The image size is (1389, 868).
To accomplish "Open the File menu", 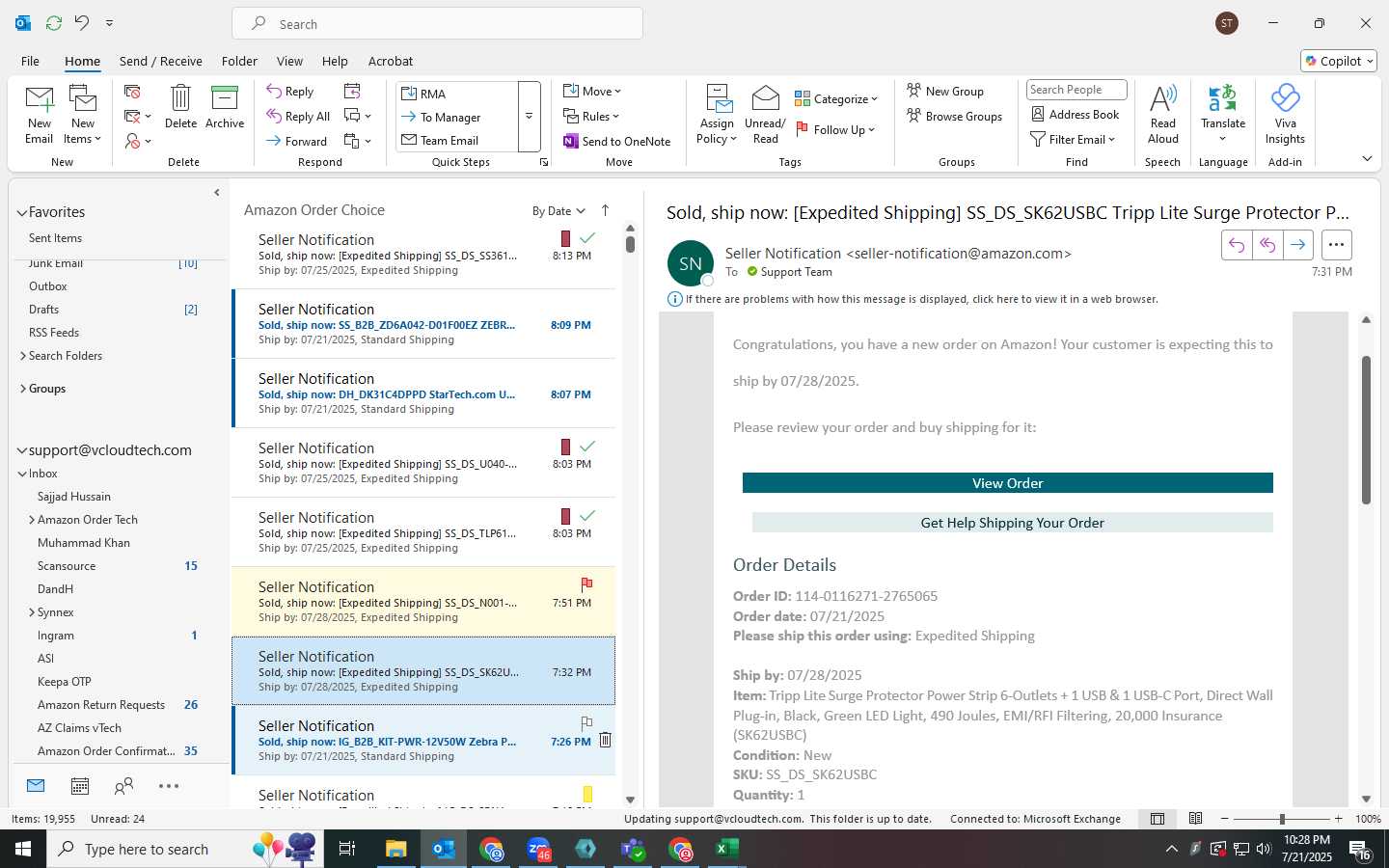I will pyautogui.click(x=30, y=61).
